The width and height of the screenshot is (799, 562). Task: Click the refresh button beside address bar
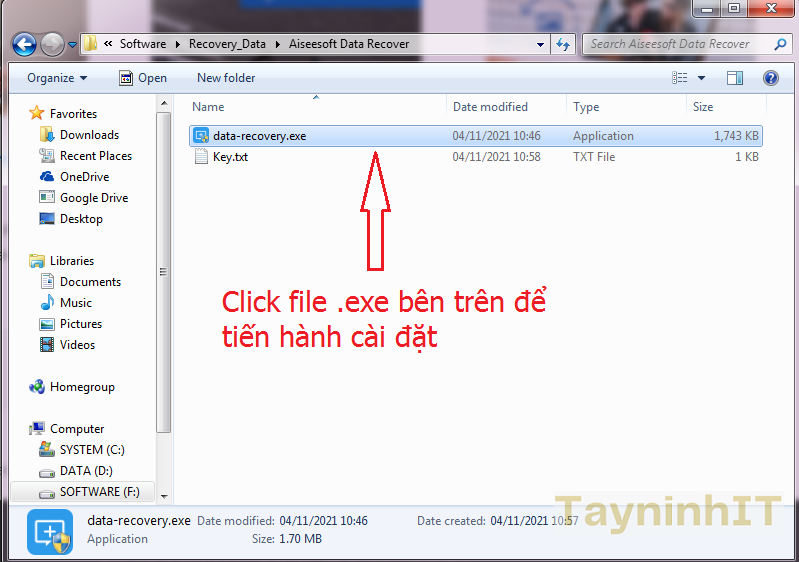tap(563, 44)
